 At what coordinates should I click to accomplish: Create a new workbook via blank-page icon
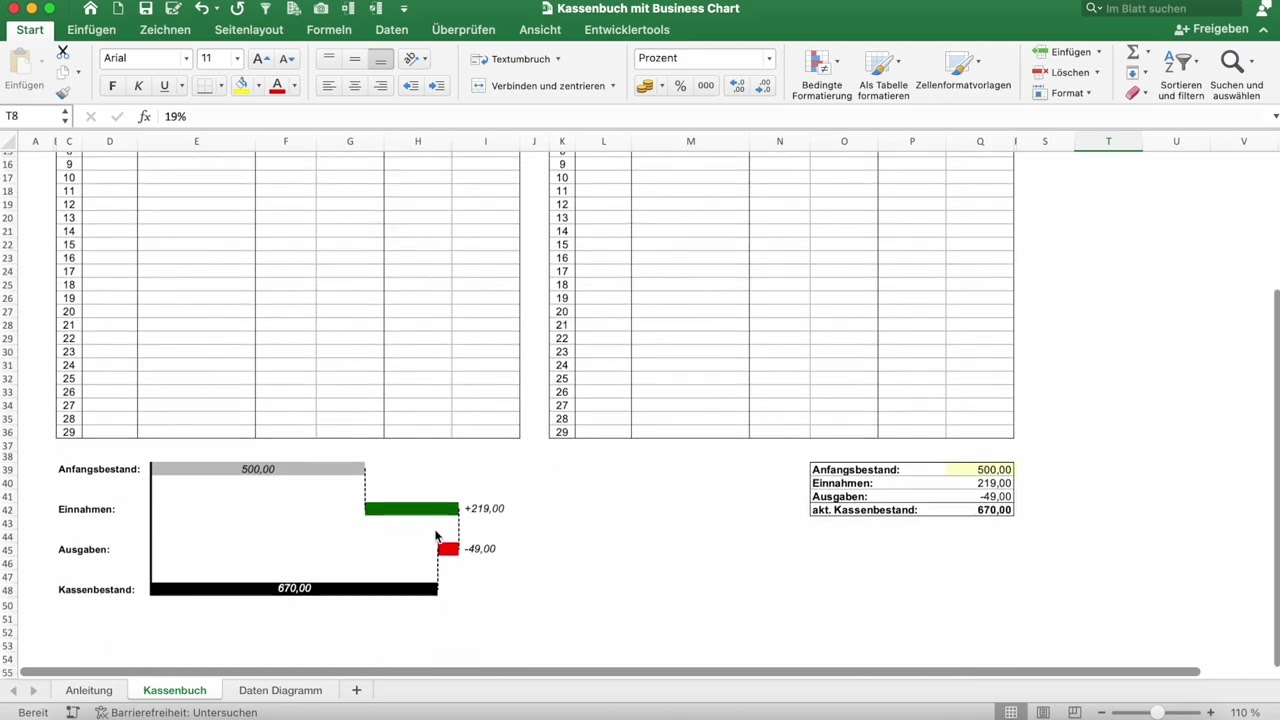pos(119,8)
